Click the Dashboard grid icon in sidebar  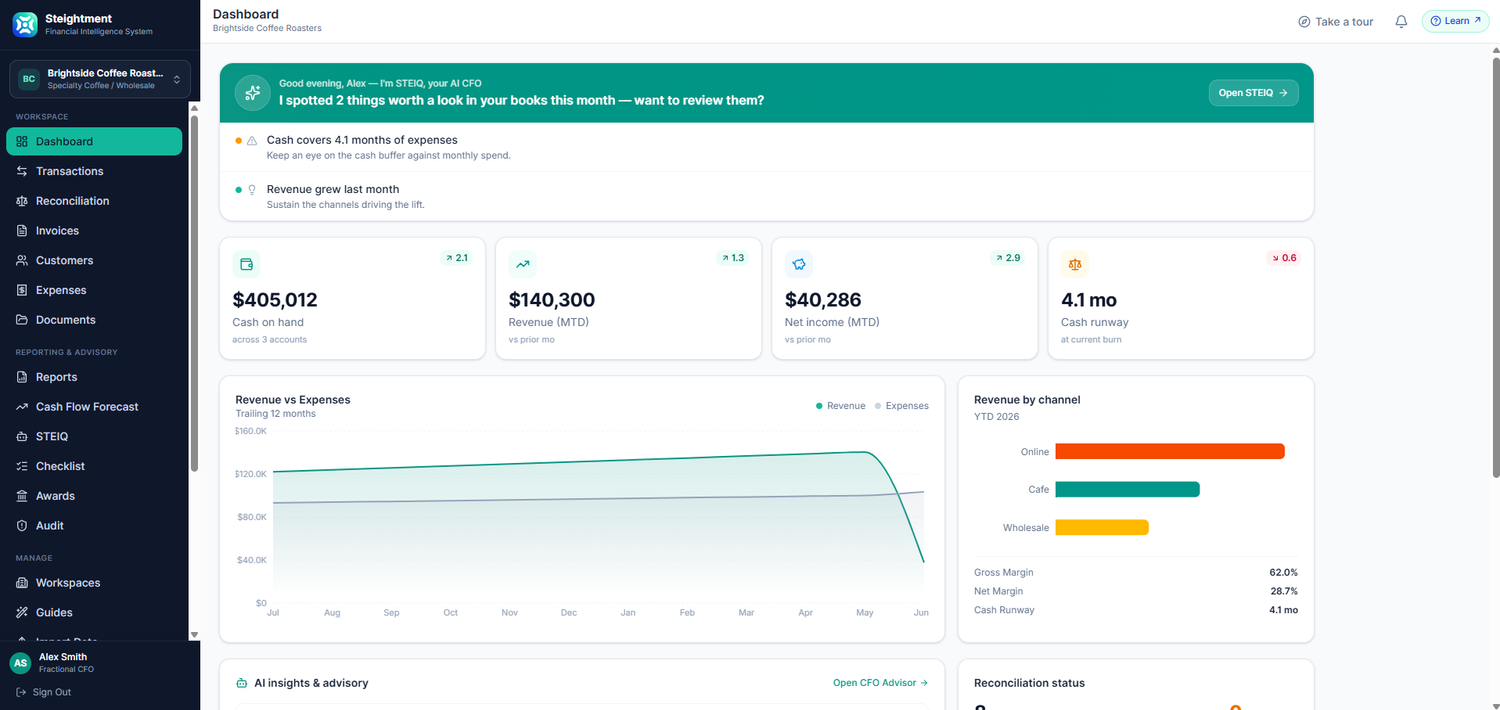[x=22, y=142]
